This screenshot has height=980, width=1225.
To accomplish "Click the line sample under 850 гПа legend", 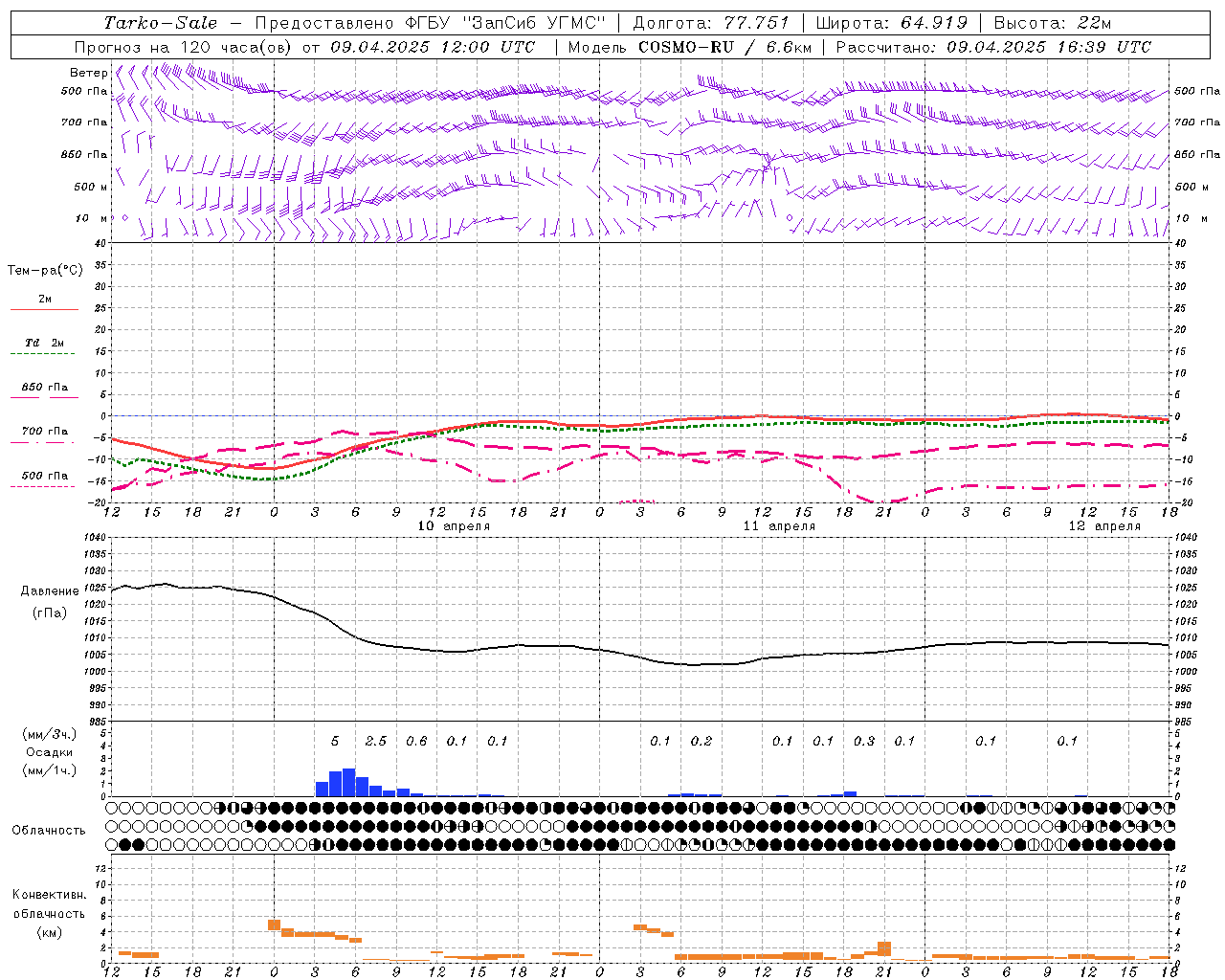I will 44,397.
